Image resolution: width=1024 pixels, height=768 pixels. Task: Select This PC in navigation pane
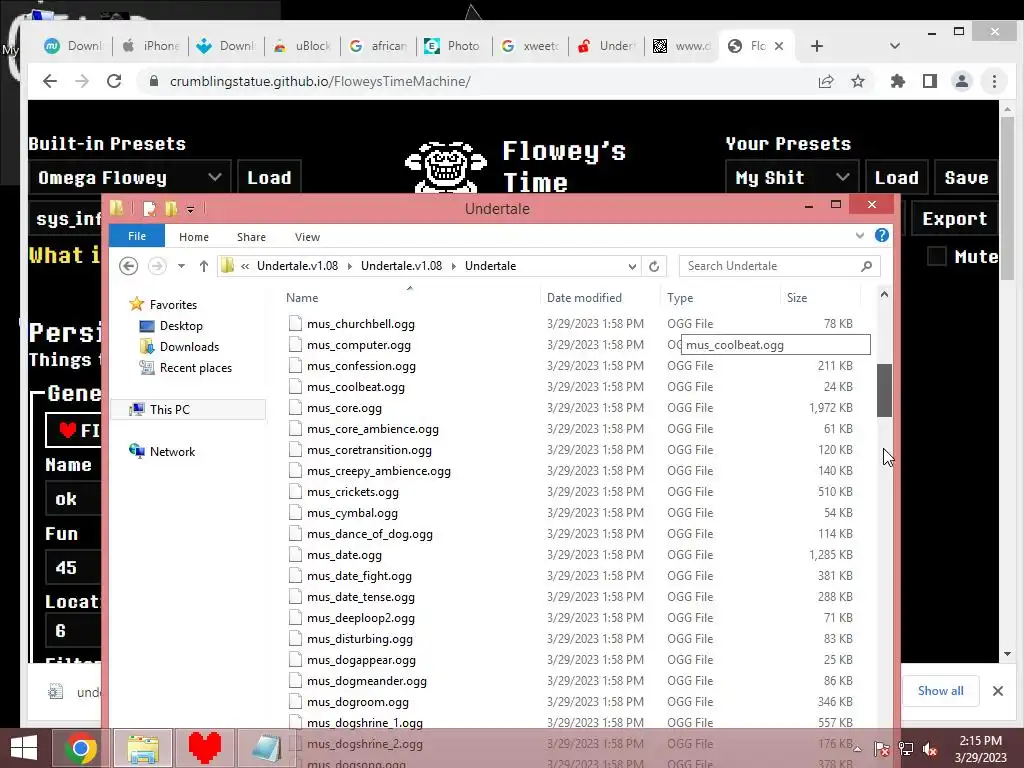(189, 409)
